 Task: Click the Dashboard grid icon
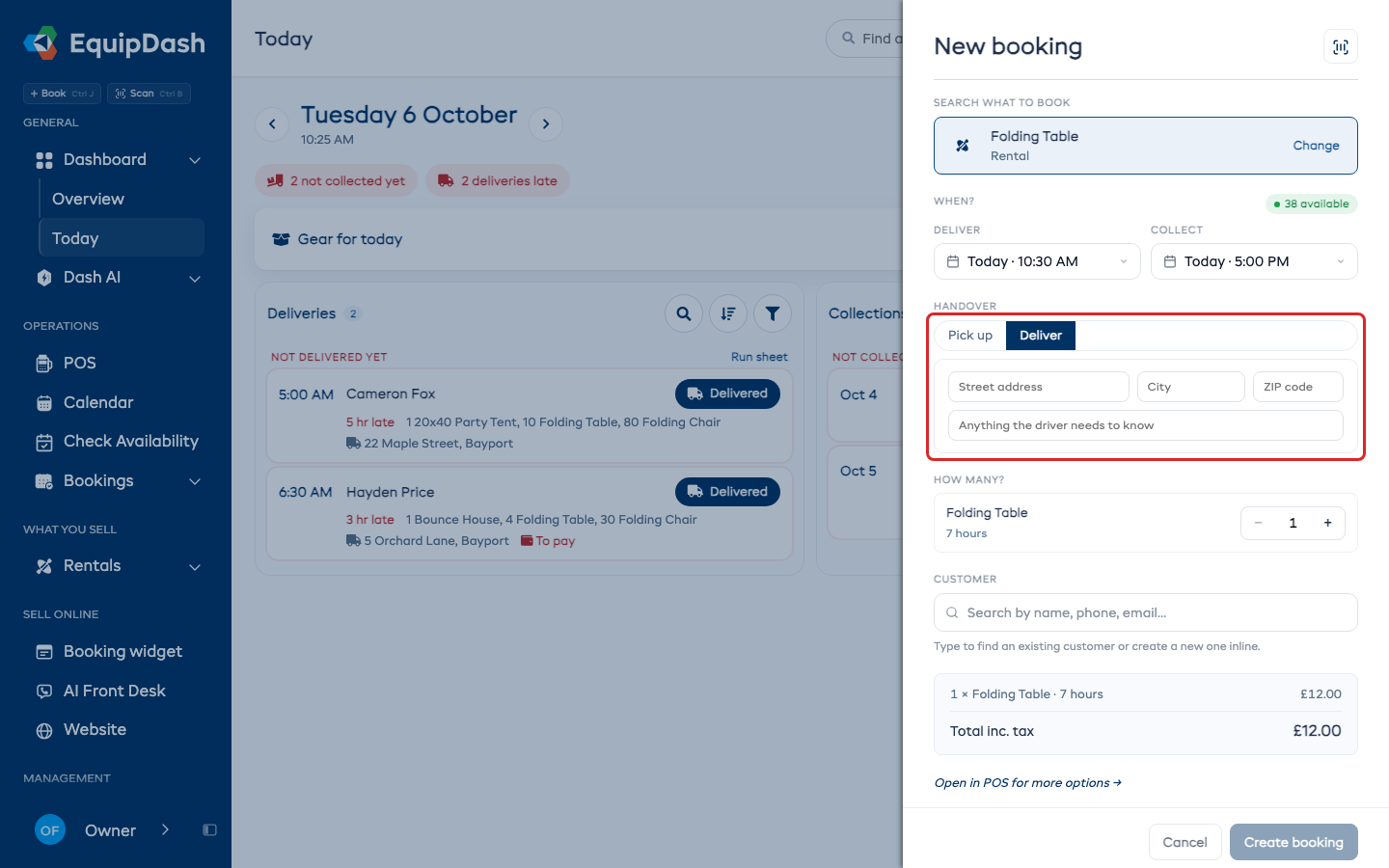[44, 160]
